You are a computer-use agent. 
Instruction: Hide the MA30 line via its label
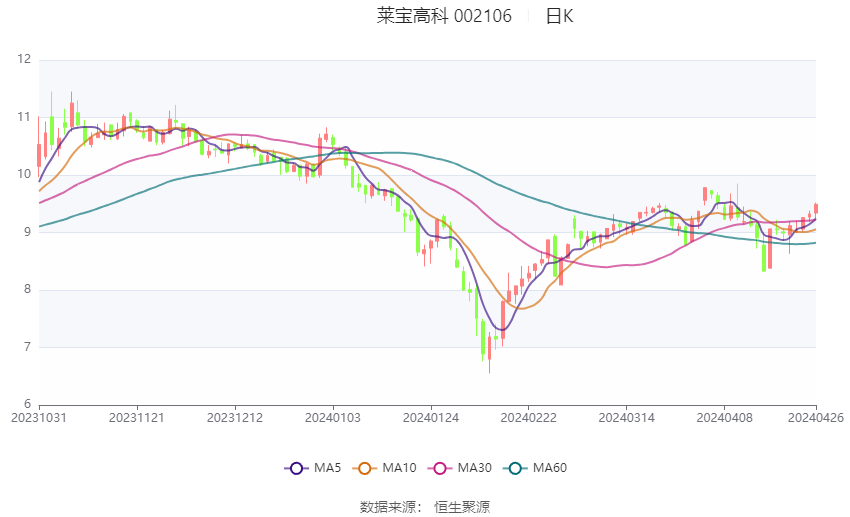click(474, 468)
